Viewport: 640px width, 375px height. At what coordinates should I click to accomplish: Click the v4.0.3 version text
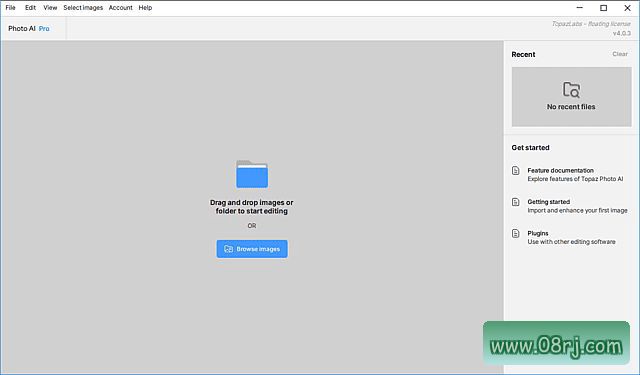[x=622, y=33]
